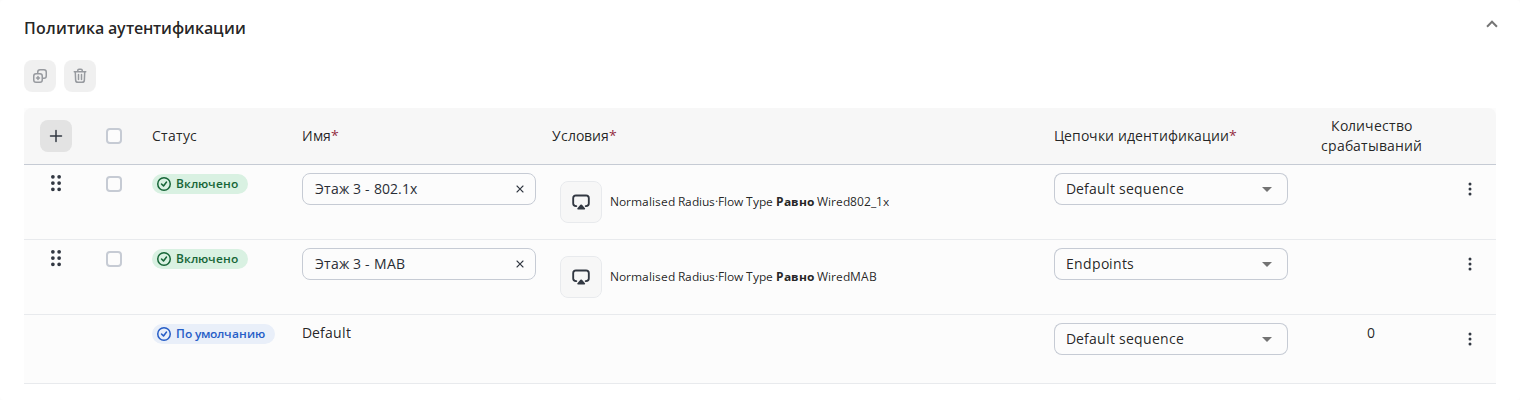Open the Endpoints sequence dropdown
1520x400 pixels.
(1170, 264)
